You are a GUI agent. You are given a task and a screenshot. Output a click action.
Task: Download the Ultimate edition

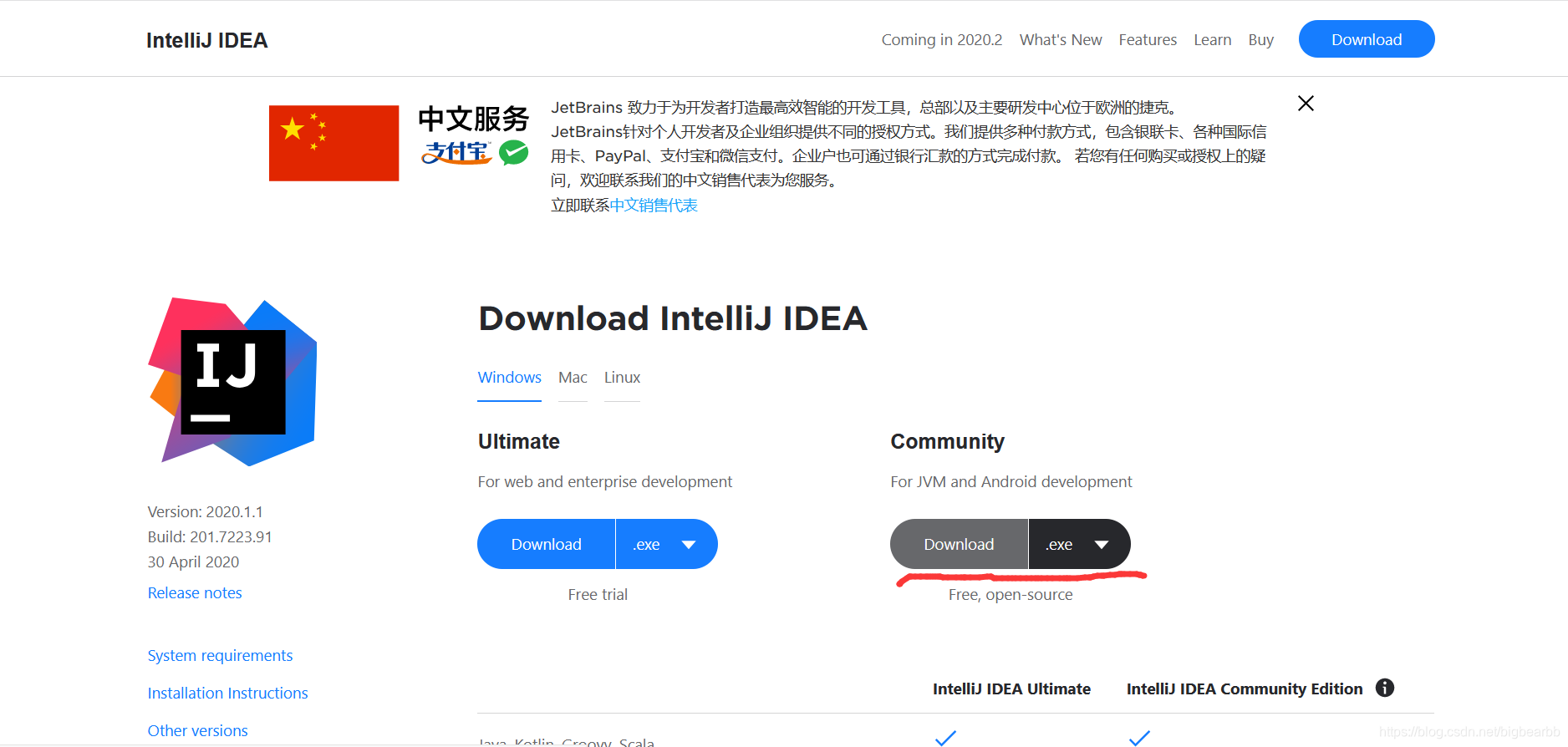coord(546,544)
